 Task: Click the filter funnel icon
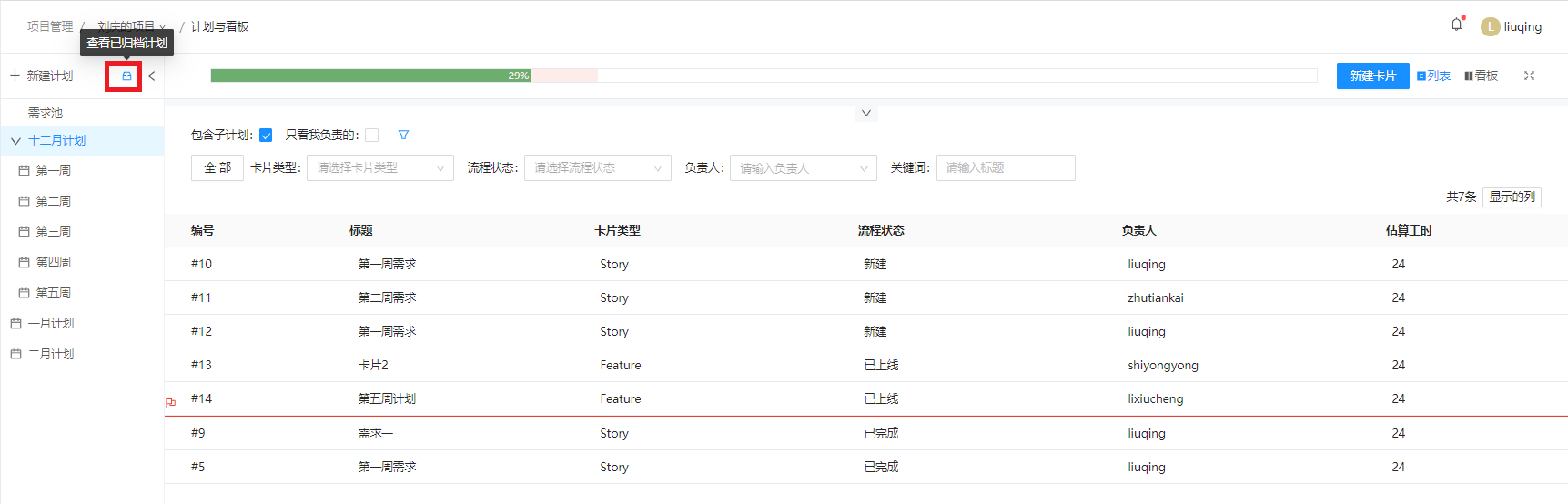click(403, 135)
